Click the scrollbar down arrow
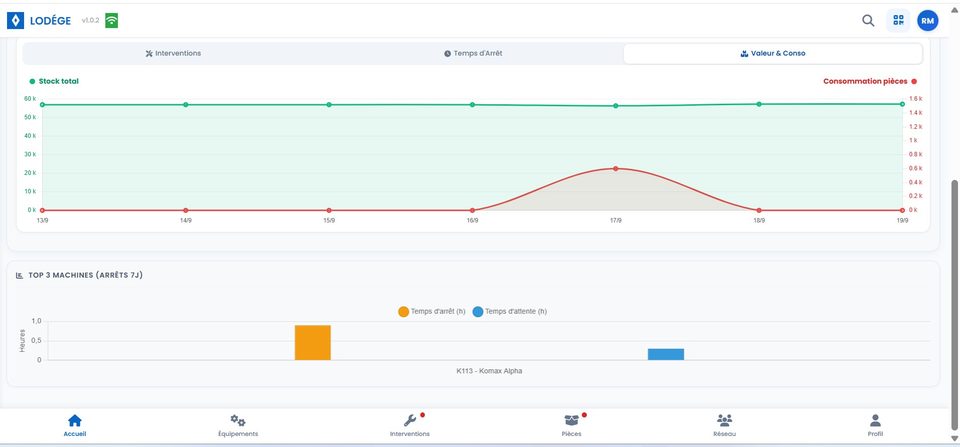This screenshot has width=960, height=447. tap(954, 438)
